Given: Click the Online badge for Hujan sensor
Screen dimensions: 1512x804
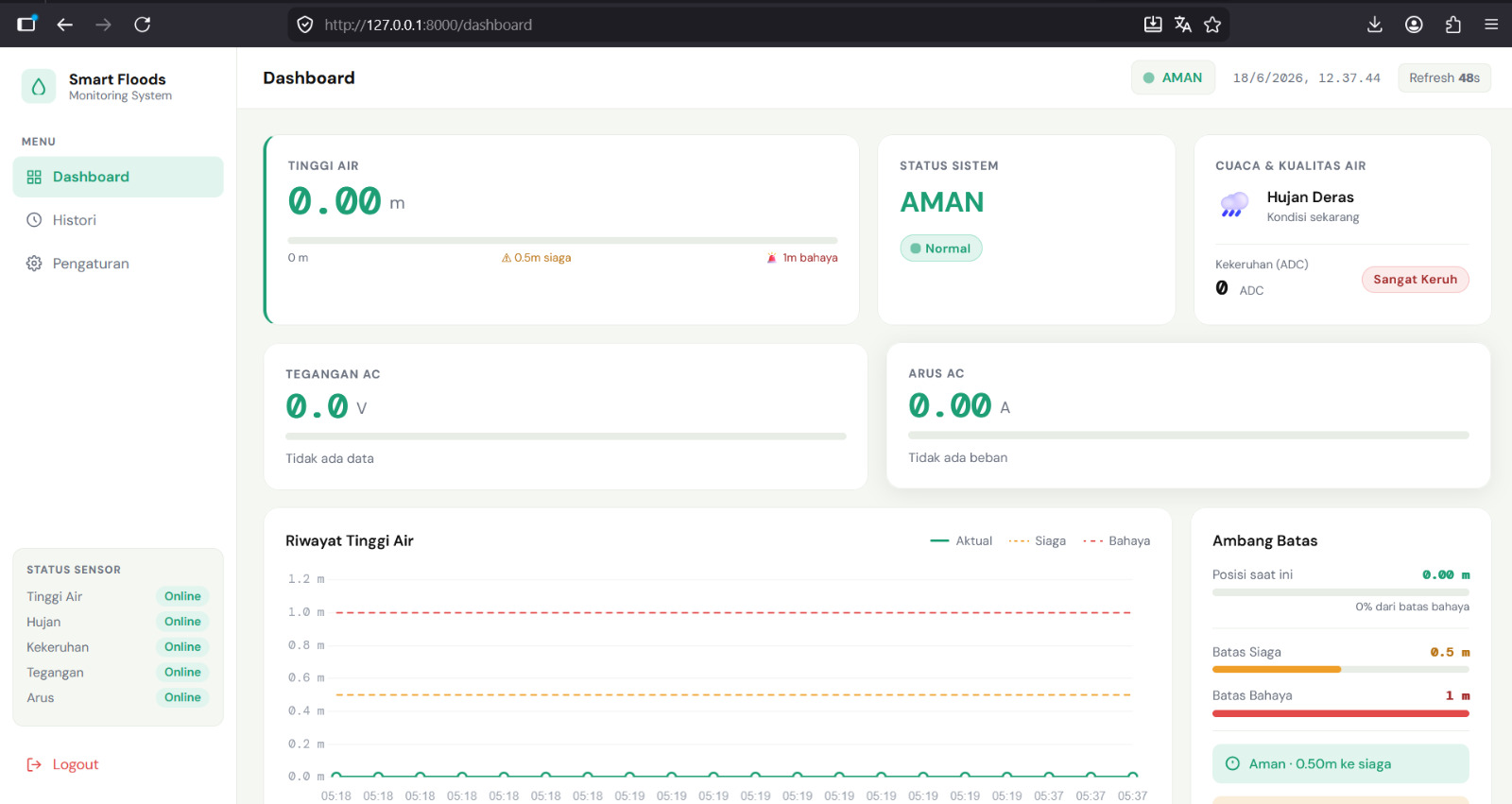Looking at the screenshot, I should coord(182,622).
